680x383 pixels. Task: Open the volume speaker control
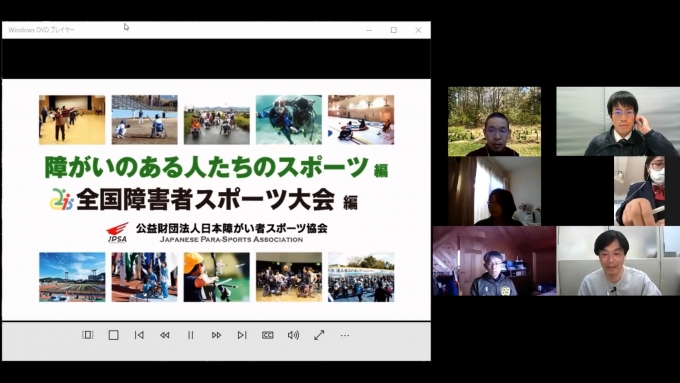(x=293, y=335)
